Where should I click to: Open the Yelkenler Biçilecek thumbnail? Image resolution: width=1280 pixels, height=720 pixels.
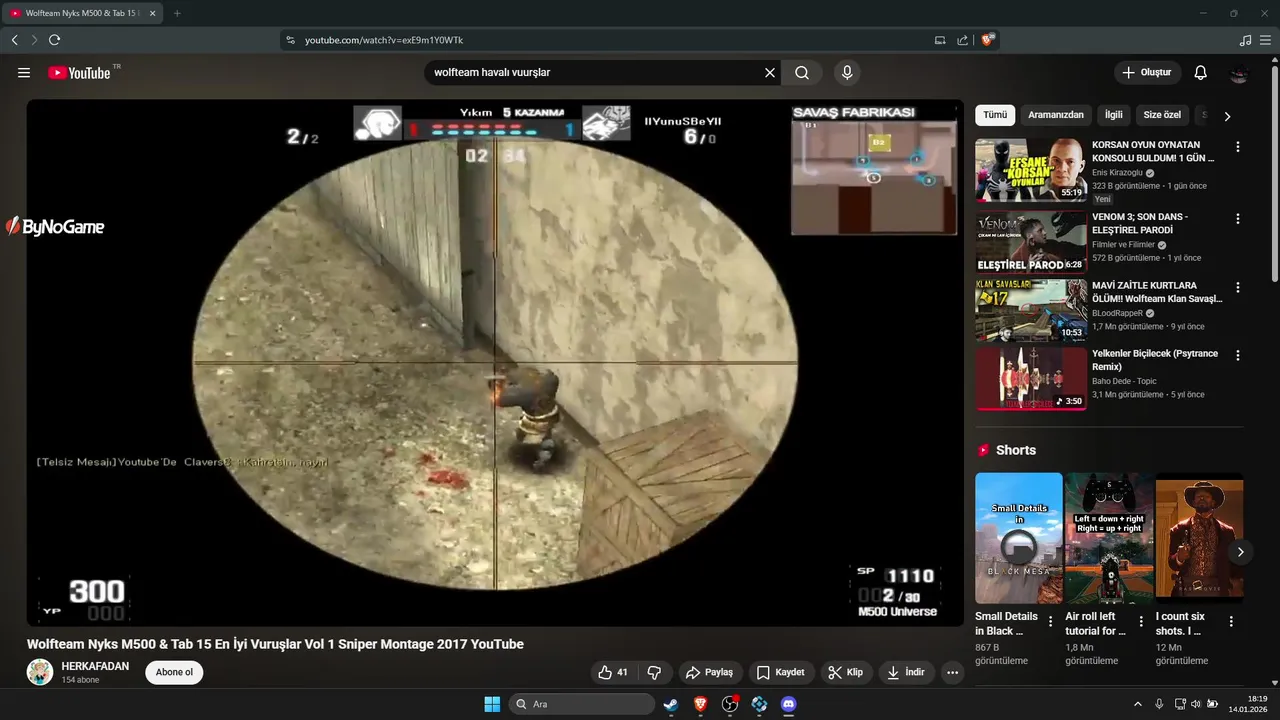pos(1031,378)
